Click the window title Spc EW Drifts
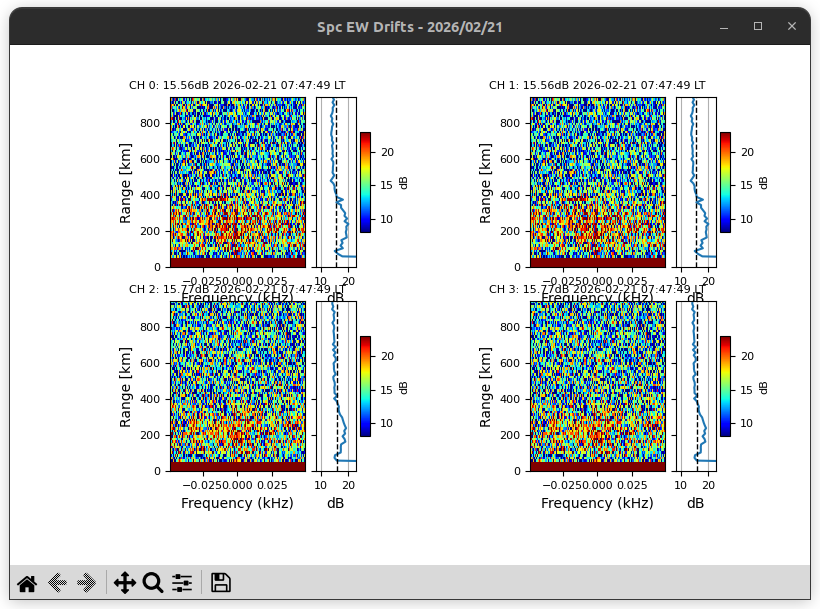The width and height of the screenshot is (820, 609). tap(409, 27)
